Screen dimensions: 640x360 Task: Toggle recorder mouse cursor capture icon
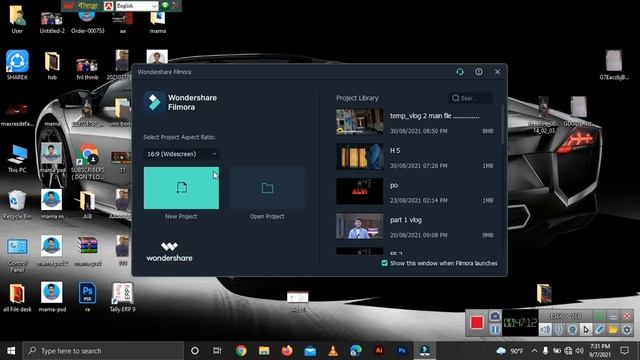[586, 329]
